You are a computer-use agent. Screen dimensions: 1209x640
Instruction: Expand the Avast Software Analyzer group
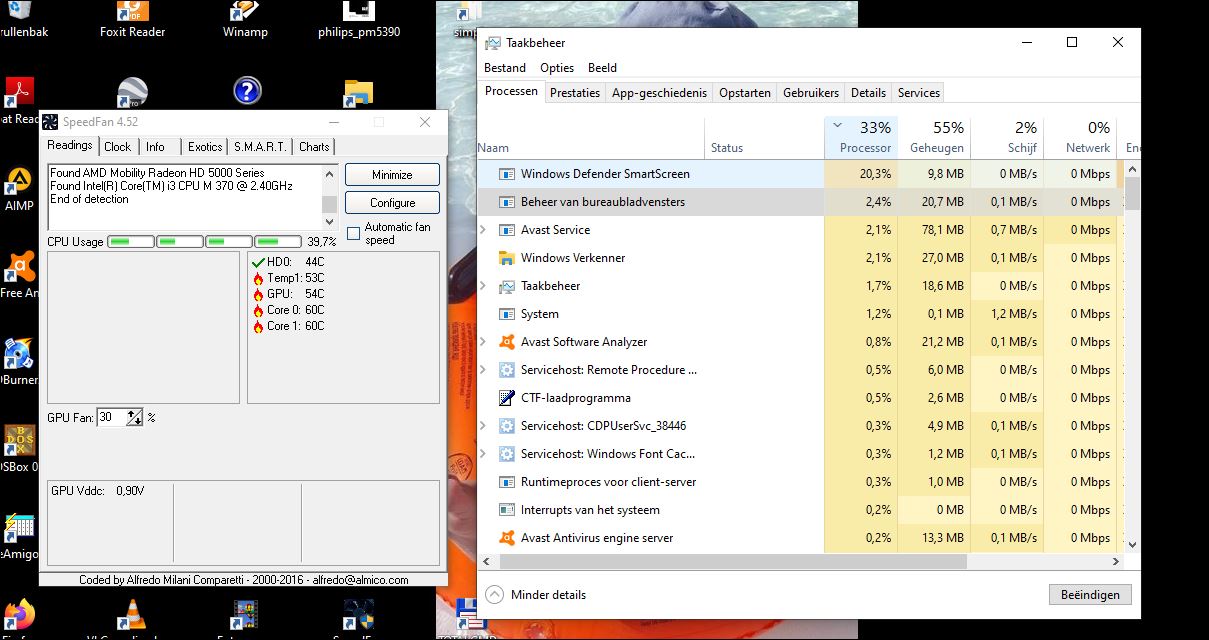(x=485, y=342)
